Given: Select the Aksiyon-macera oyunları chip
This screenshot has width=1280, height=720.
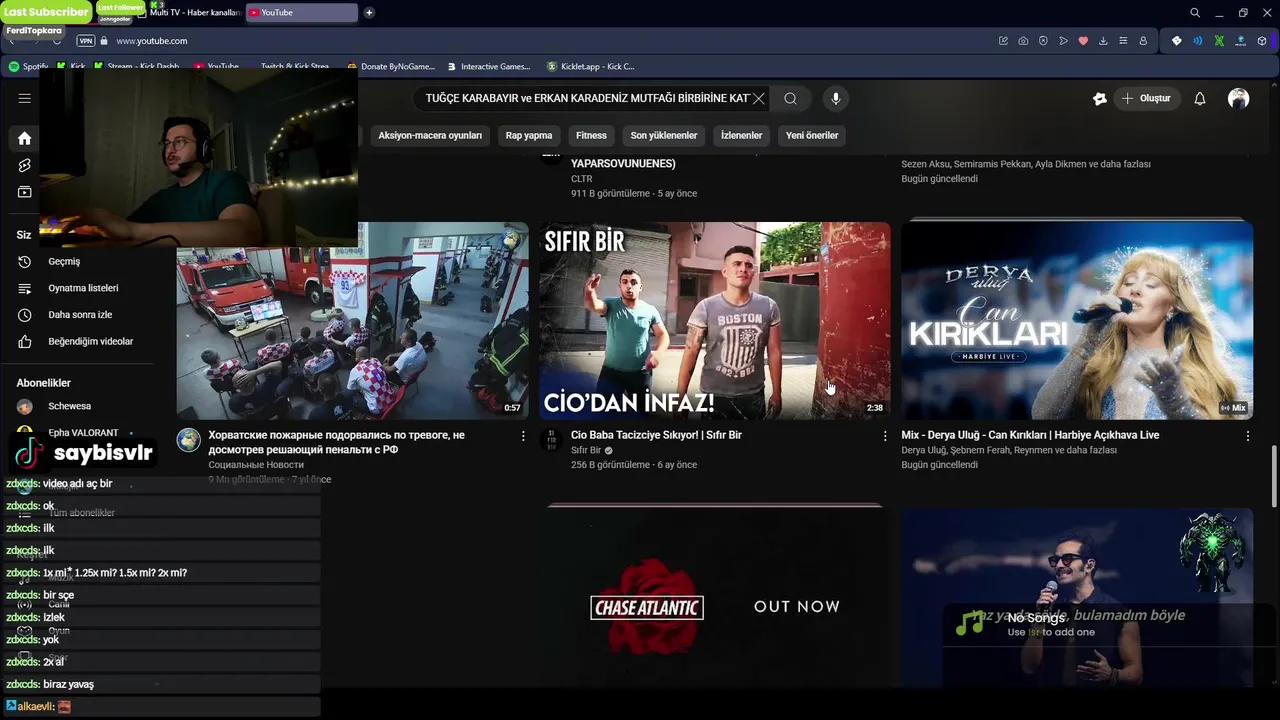Looking at the screenshot, I should pos(430,135).
